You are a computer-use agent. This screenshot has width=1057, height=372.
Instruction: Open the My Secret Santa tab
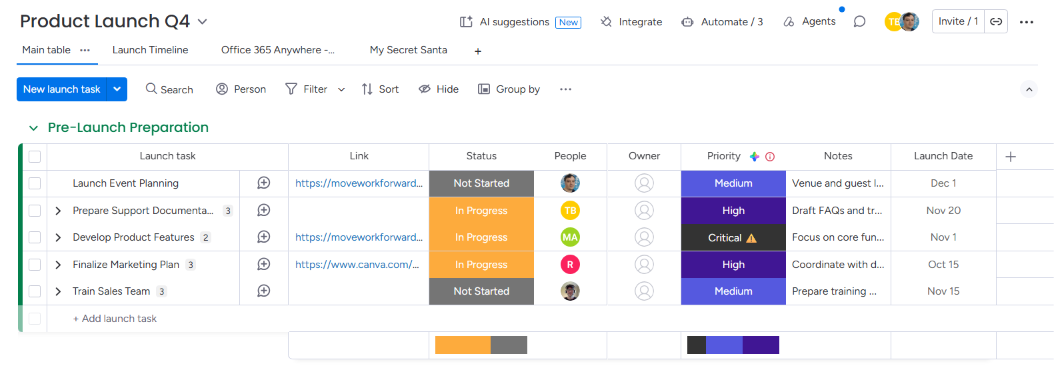409,50
